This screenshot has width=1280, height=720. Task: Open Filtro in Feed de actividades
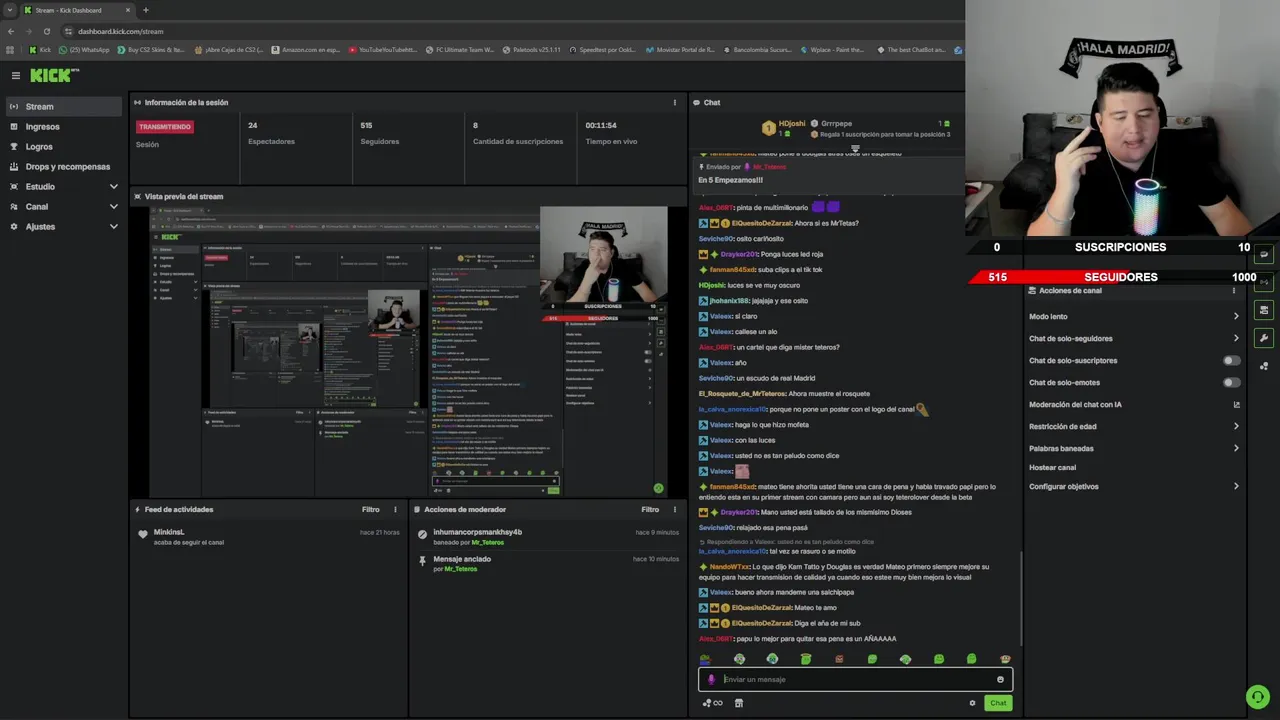[x=371, y=509]
